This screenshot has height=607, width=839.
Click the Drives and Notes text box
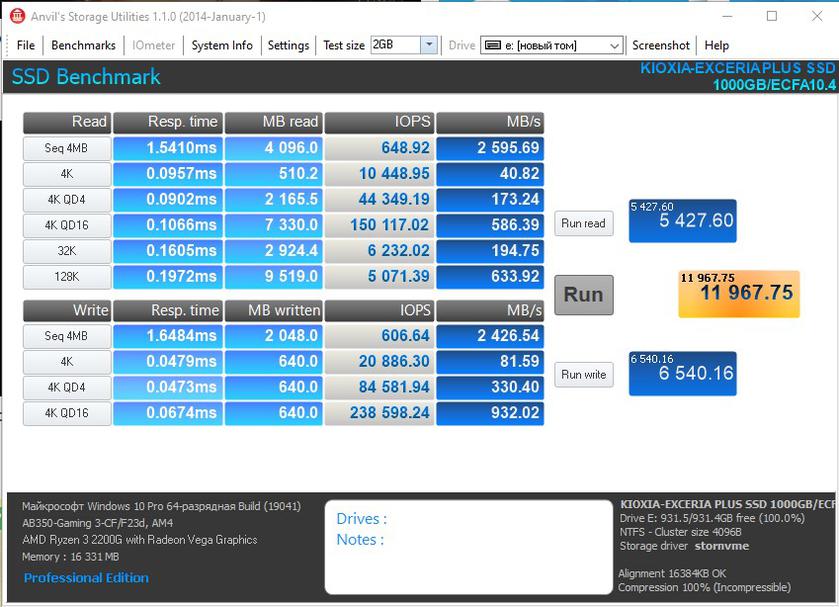pos(468,545)
